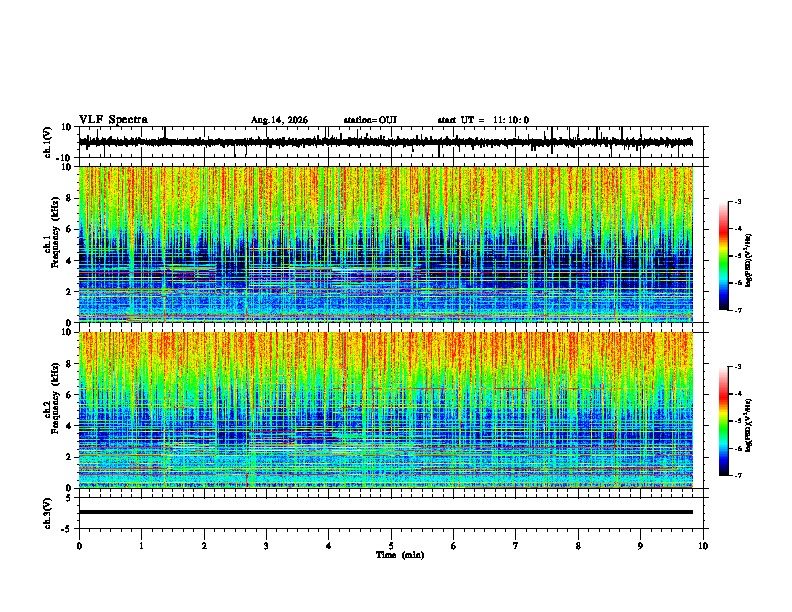The width and height of the screenshot is (792, 612).
Task: Click time axis tick label "6"
Action: 454,546
